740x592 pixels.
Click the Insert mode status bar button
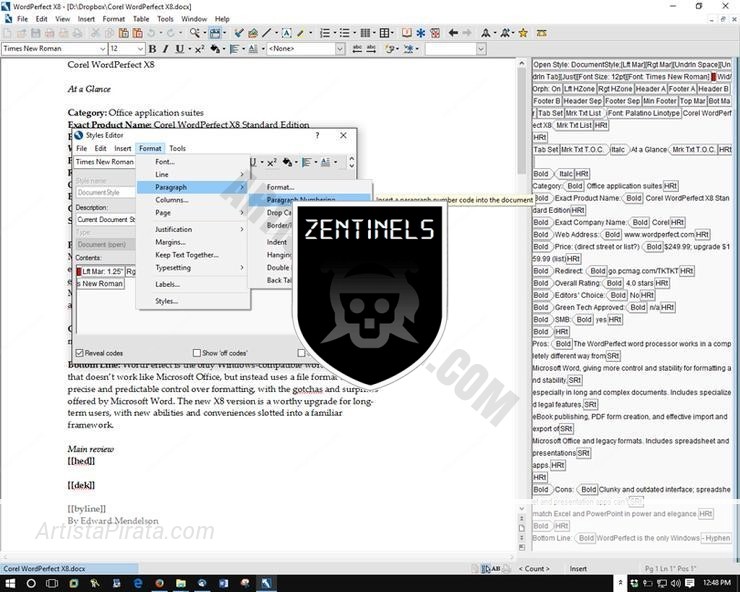click(x=578, y=569)
